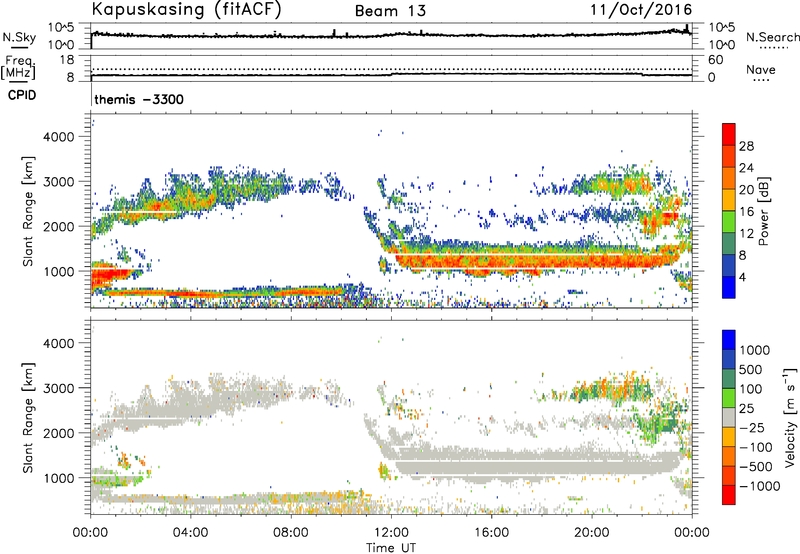800x554 pixels.
Task: Click the 12 dB color bar label
Action: [x=746, y=234]
